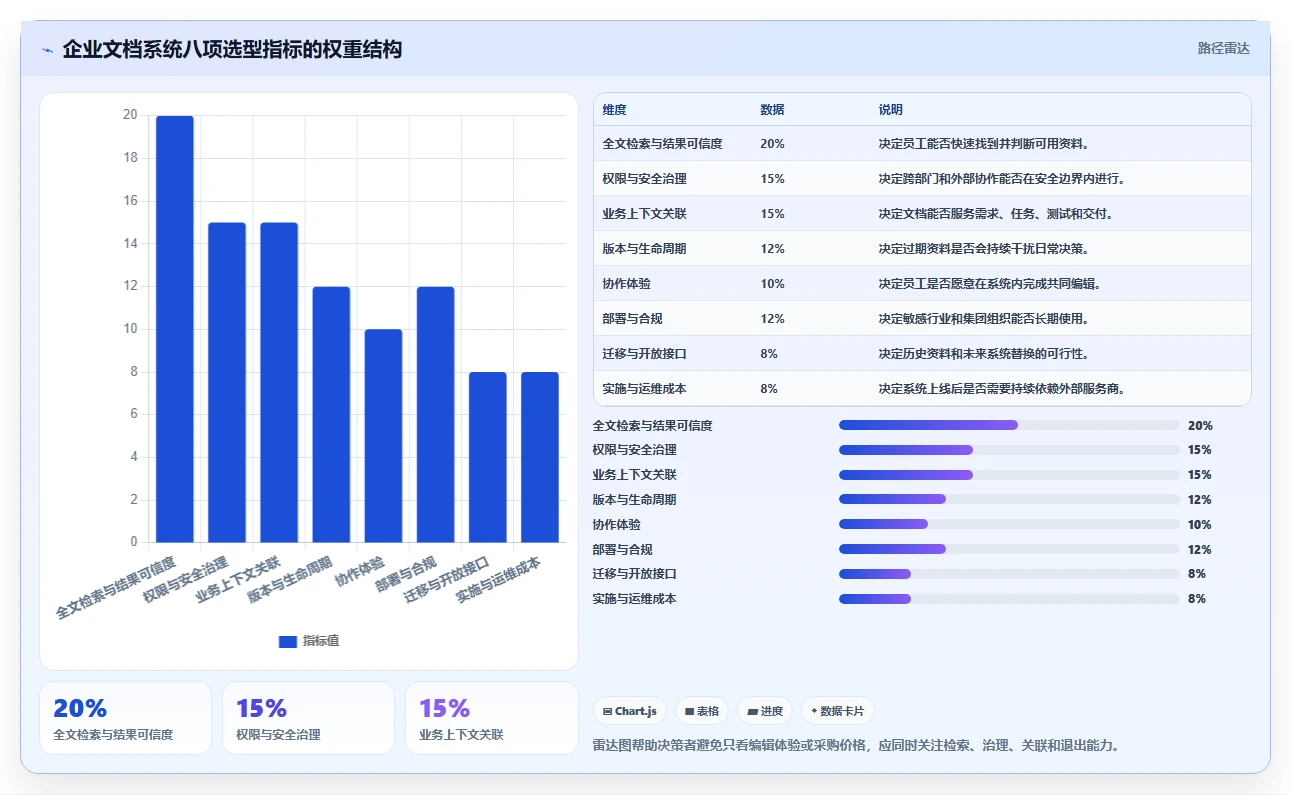This screenshot has height=795, width=1291.
Task: Click the 协作体验 bar in the chart
Action: [383, 436]
